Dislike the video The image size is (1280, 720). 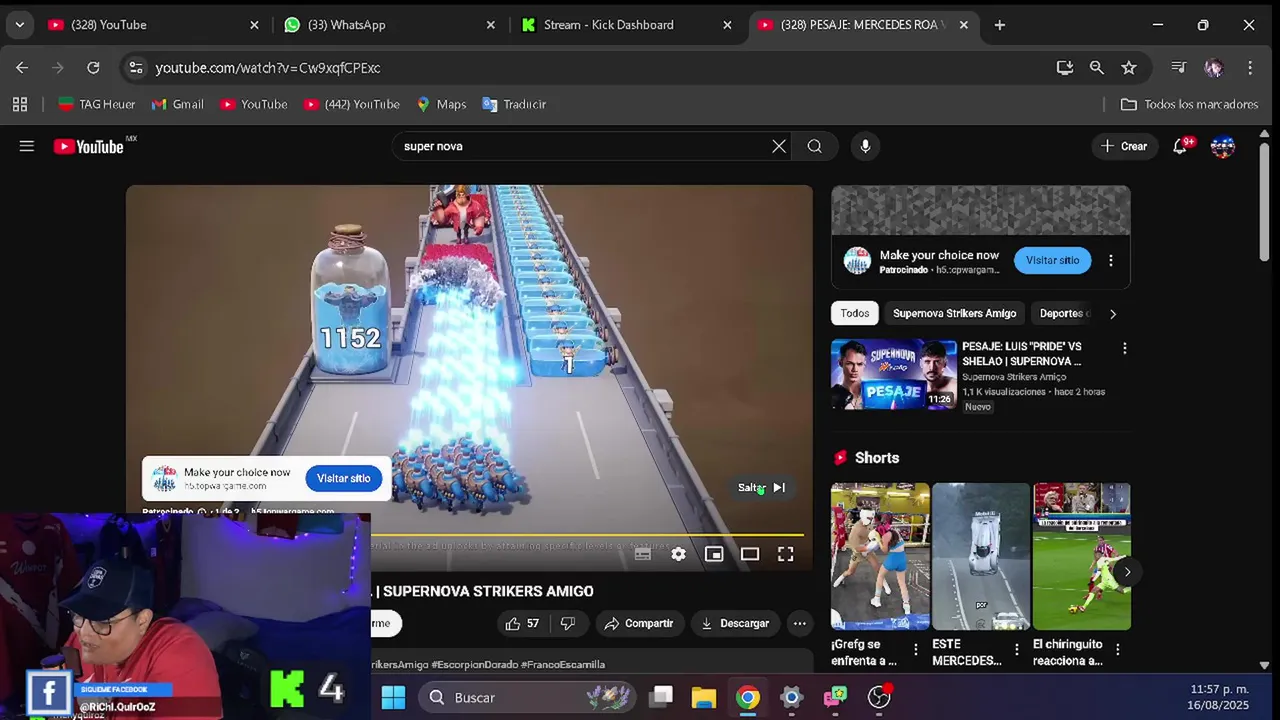tap(568, 623)
